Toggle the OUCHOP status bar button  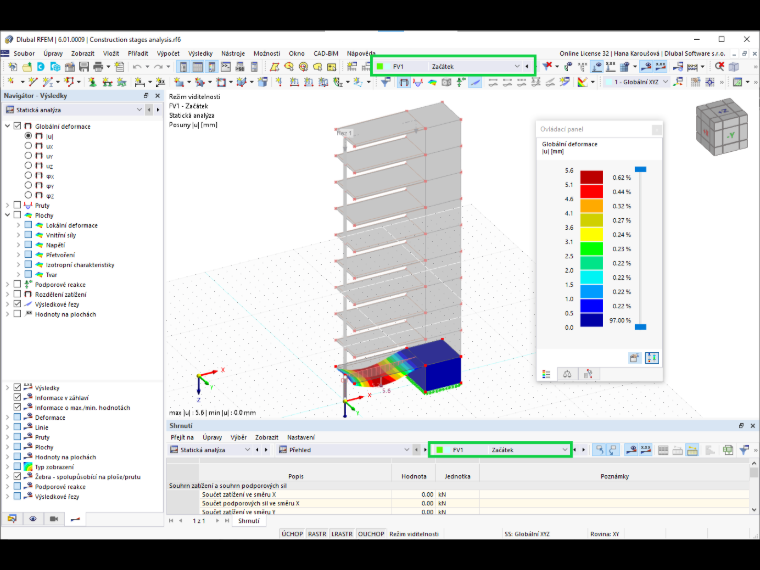coord(371,534)
